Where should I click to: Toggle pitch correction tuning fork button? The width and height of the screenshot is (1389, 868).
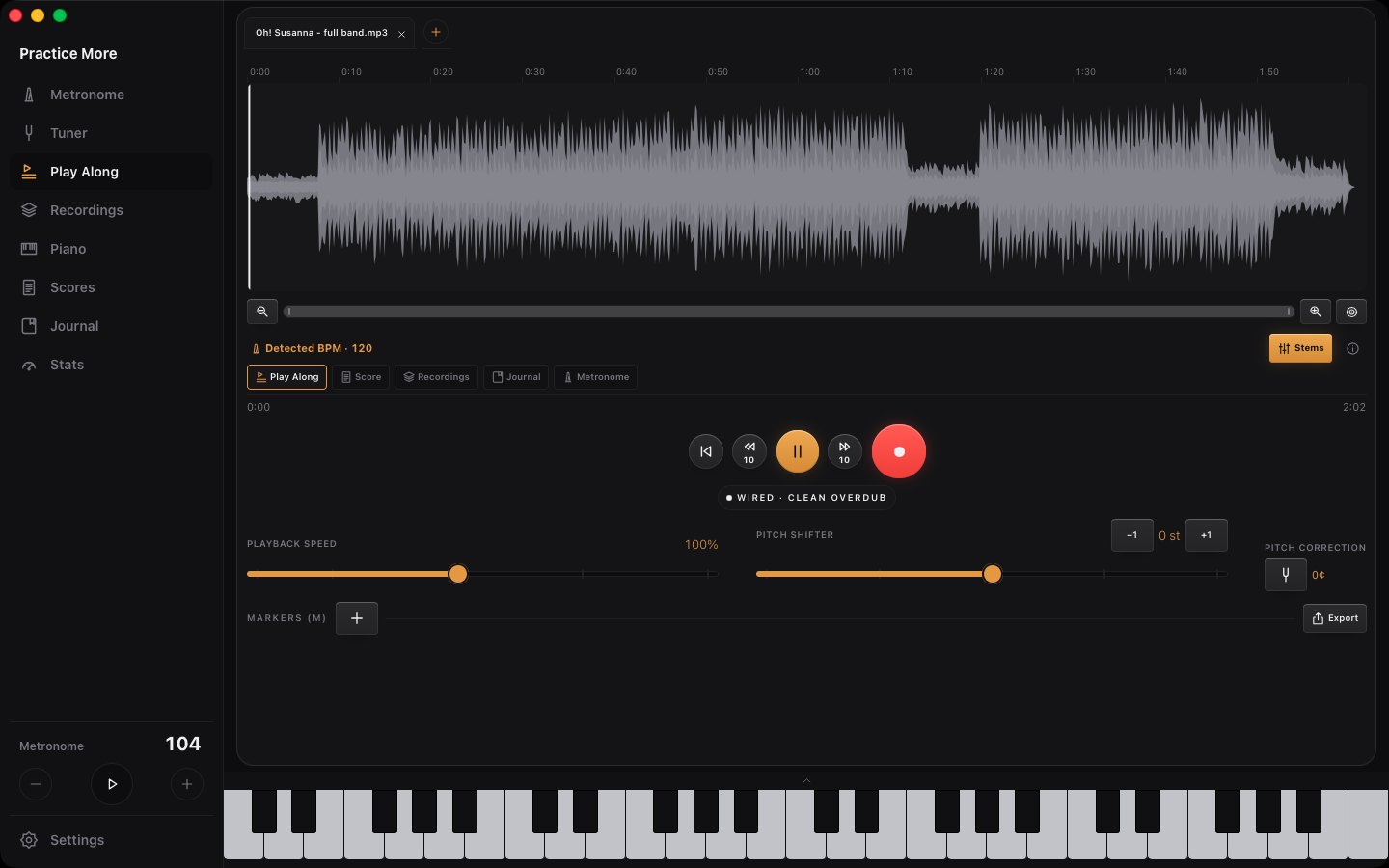(x=1285, y=575)
